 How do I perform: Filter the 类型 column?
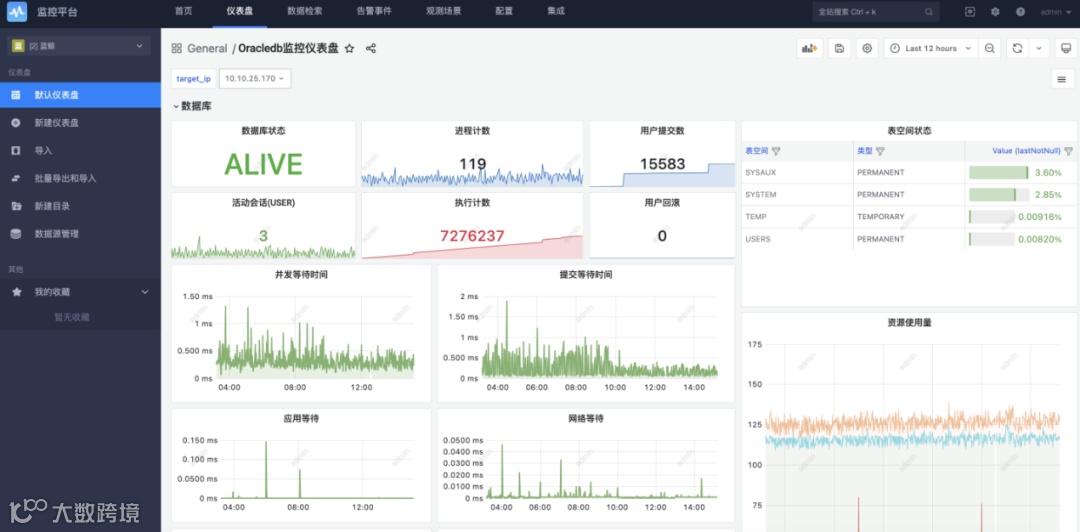click(880, 151)
